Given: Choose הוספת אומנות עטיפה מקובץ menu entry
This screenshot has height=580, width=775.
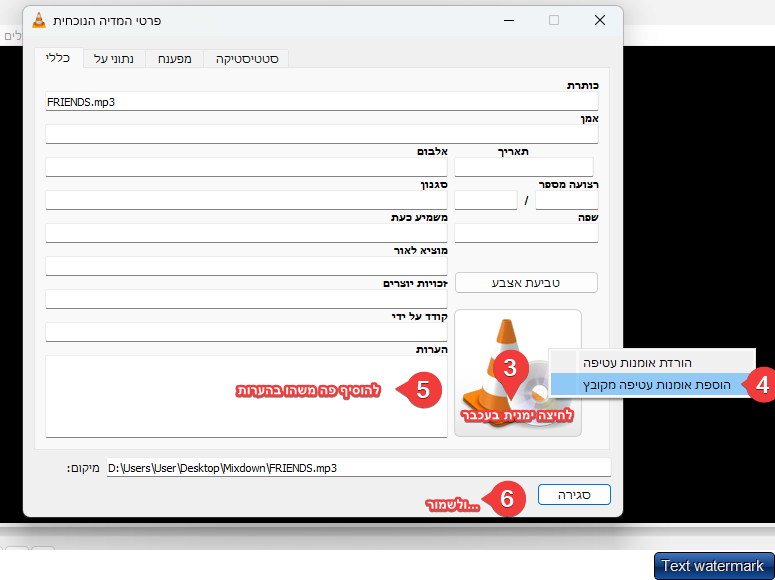Looking at the screenshot, I should tap(652, 384).
